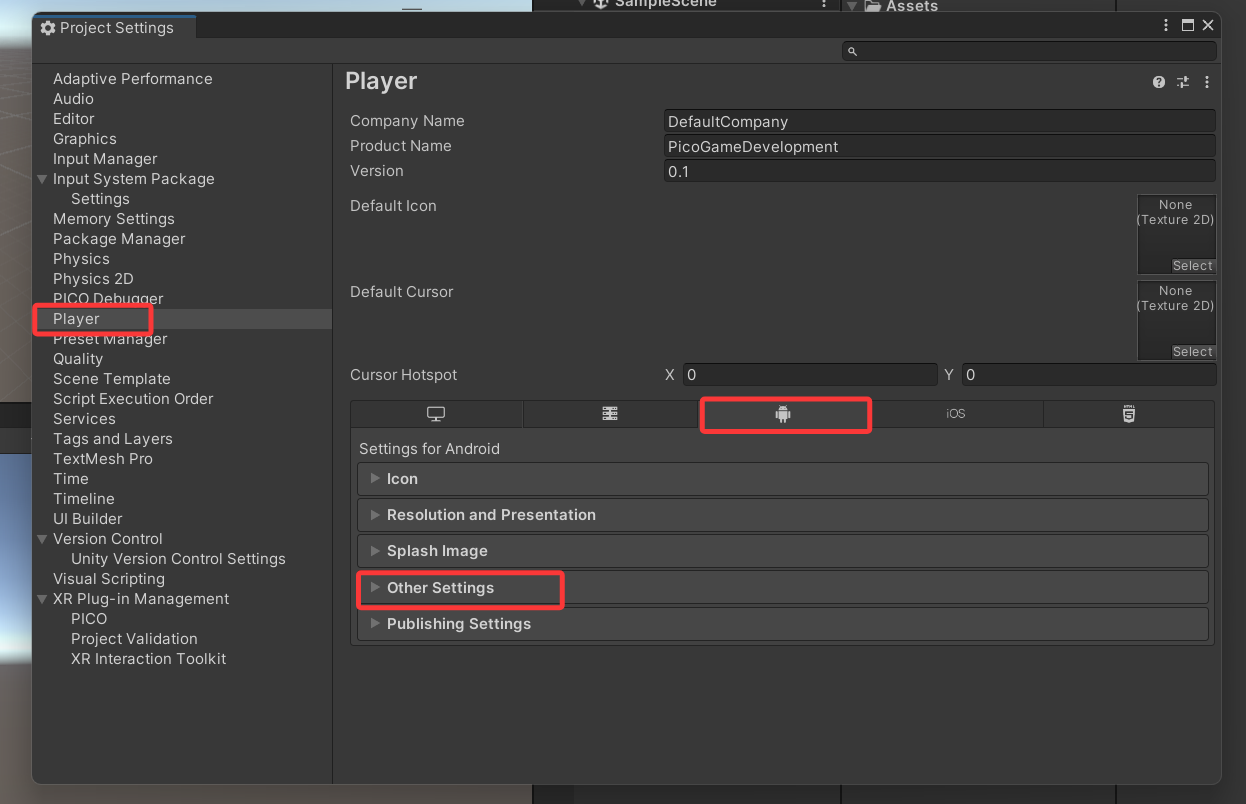The height and width of the screenshot is (804, 1246).
Task: Click the Product Name input field
Action: pyautogui.click(x=940, y=146)
